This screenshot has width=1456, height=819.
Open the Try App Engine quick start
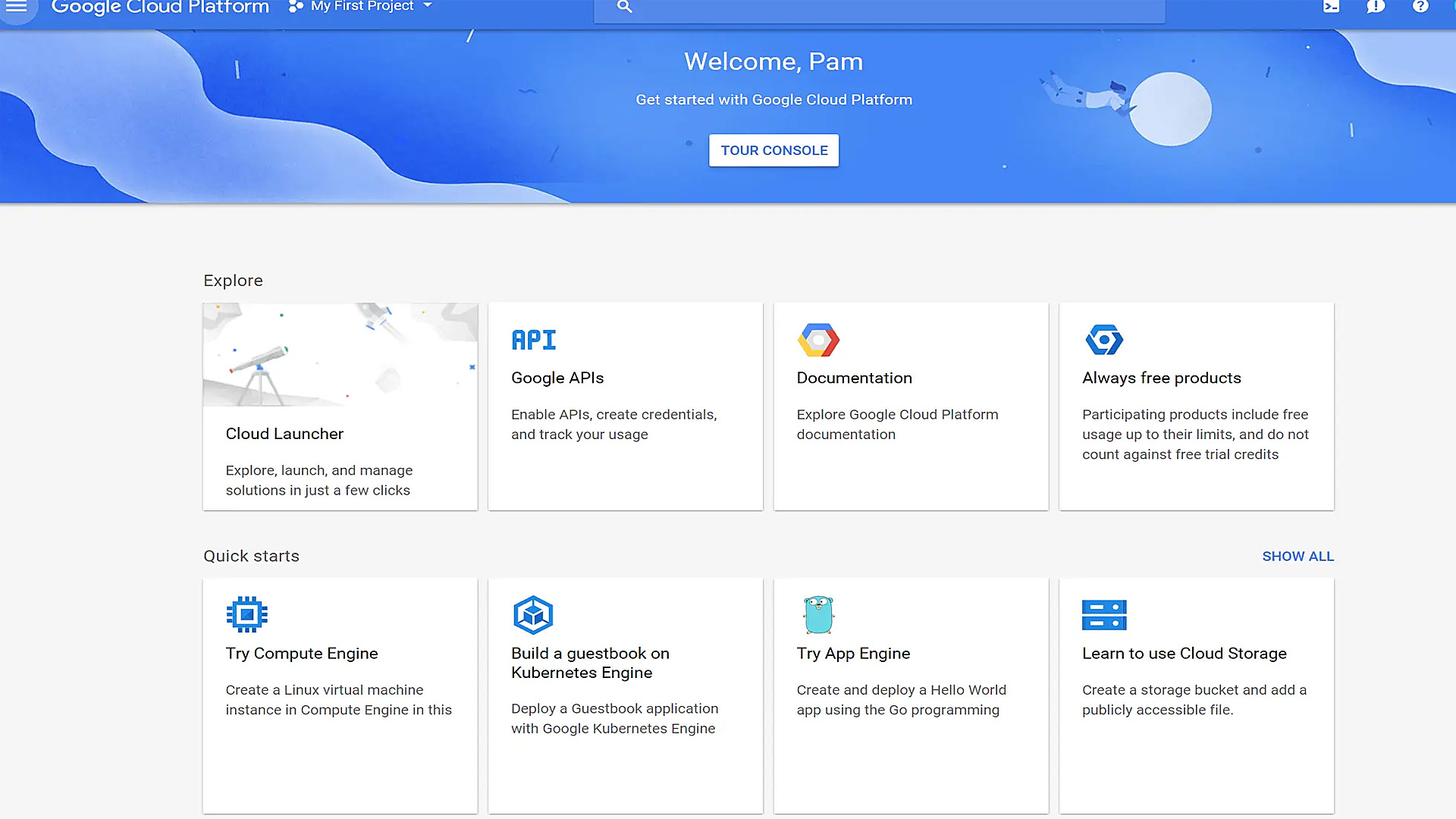point(853,654)
